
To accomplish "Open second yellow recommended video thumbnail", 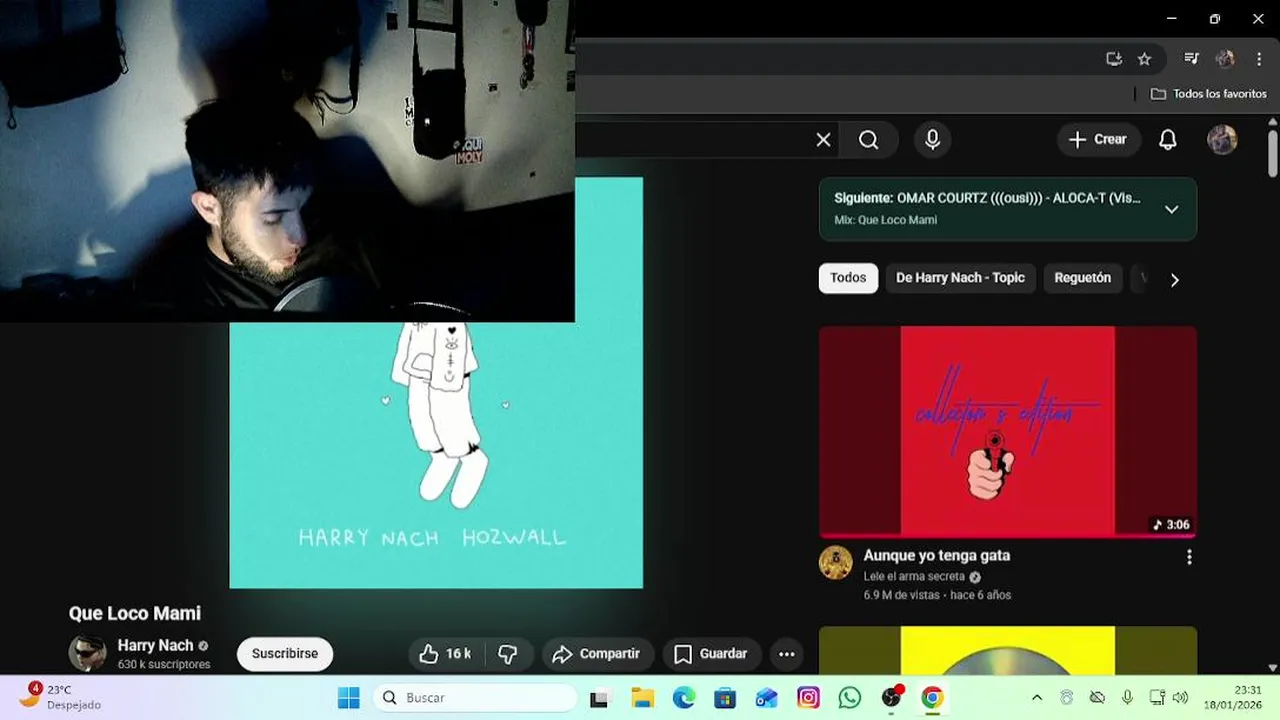I will (x=1007, y=650).
